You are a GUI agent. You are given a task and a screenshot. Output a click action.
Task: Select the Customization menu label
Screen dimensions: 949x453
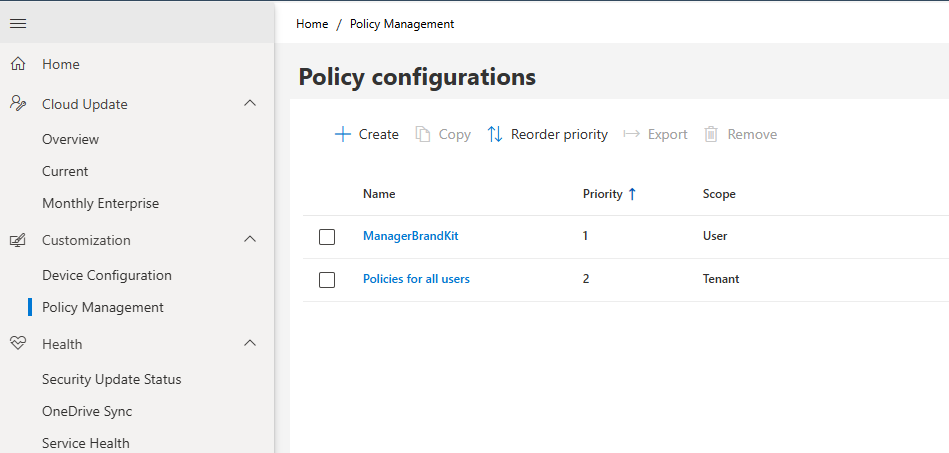point(86,240)
